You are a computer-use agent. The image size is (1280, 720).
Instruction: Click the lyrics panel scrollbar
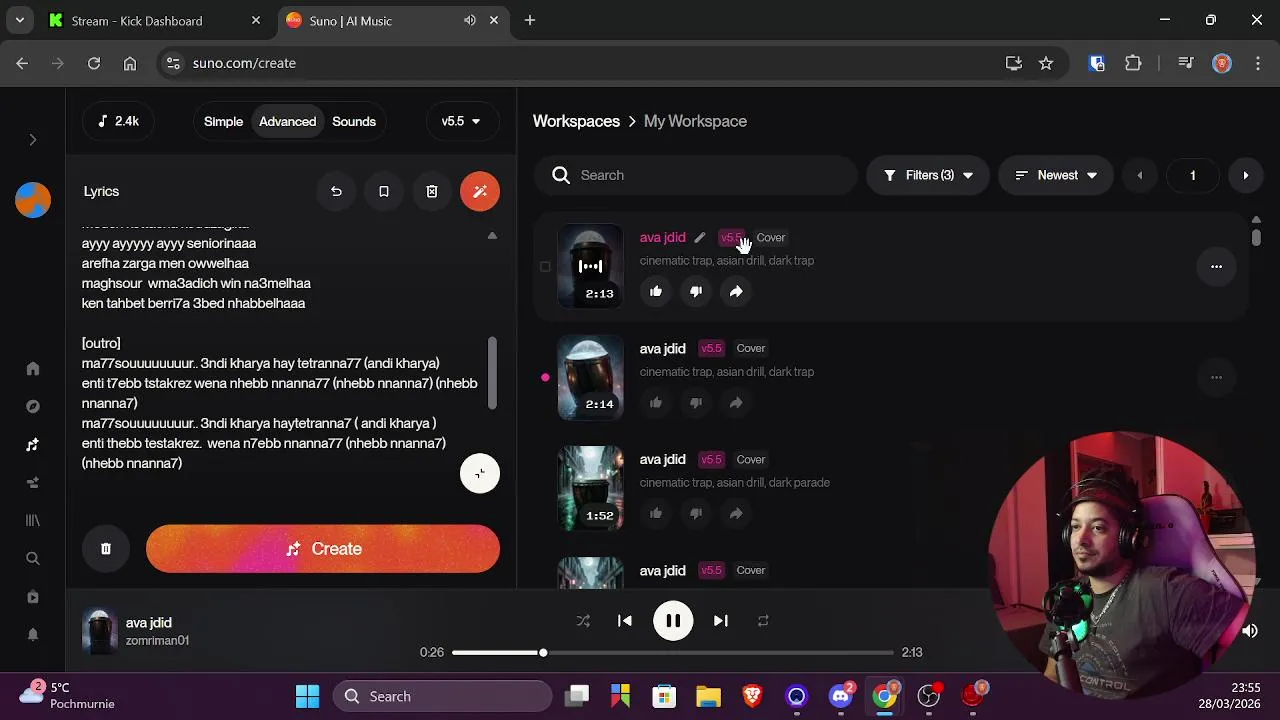pos(491,372)
